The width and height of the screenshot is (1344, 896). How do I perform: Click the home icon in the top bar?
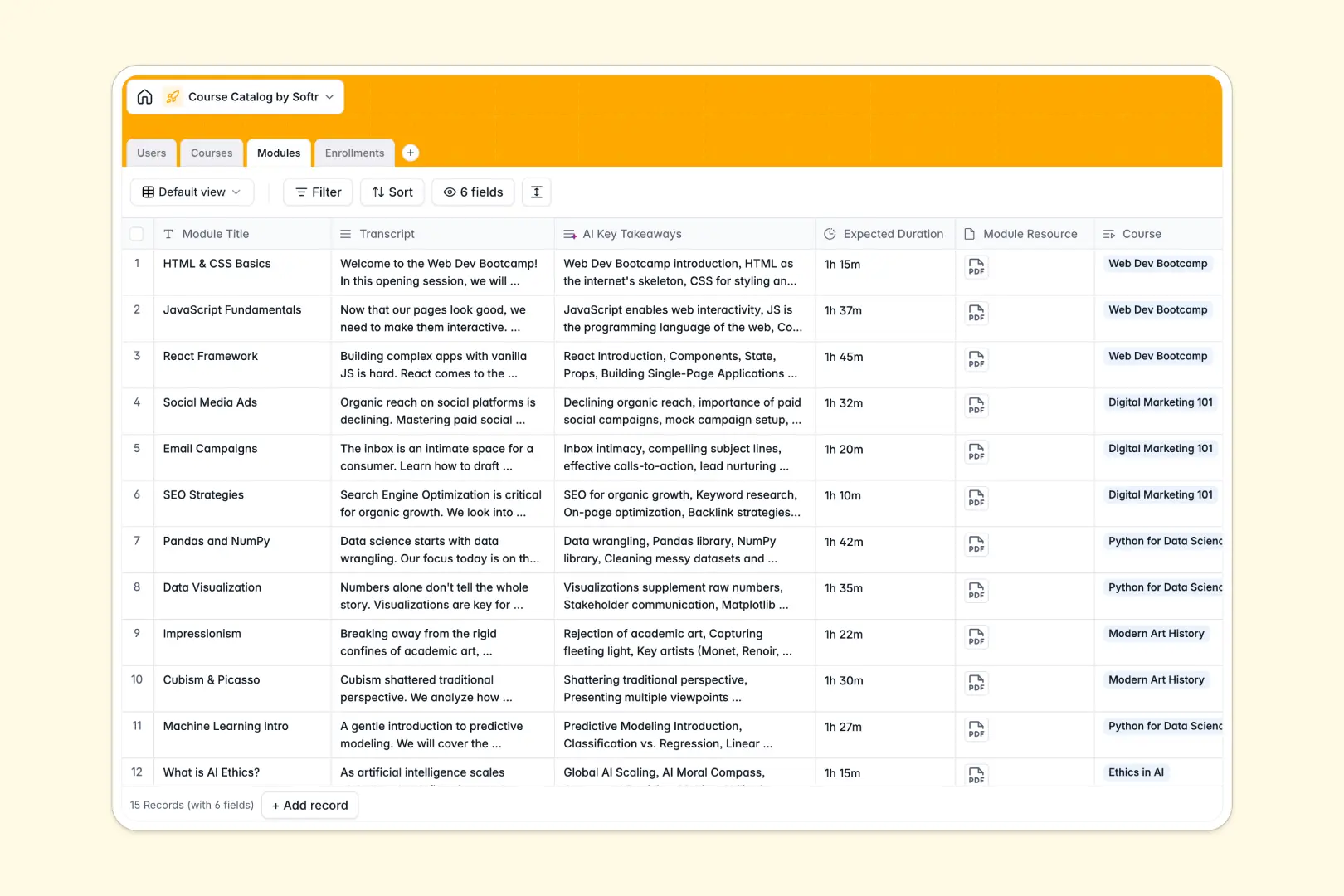144,96
